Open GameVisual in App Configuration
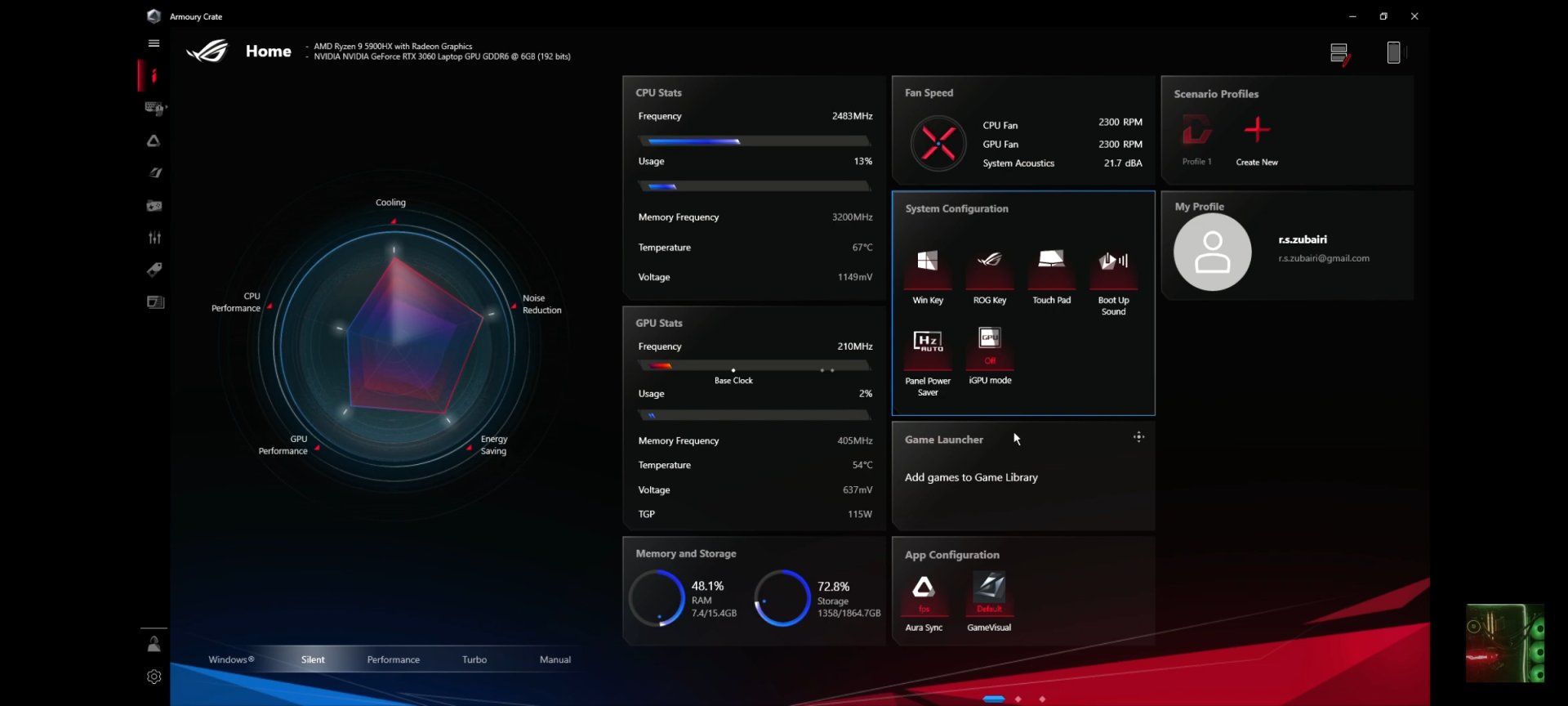Viewport: 1568px width, 706px height. pos(989,594)
